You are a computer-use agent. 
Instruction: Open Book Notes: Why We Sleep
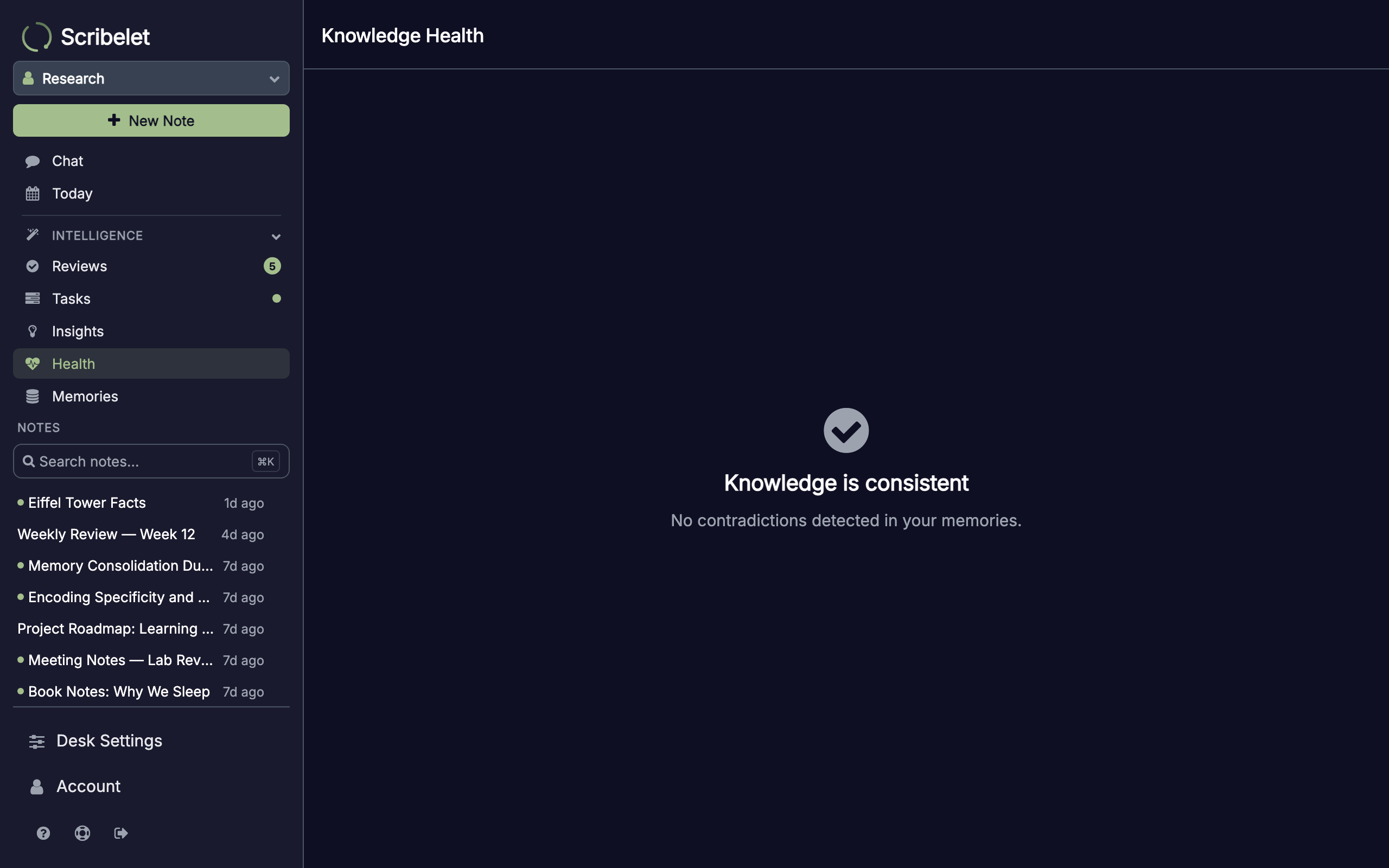click(x=141, y=692)
